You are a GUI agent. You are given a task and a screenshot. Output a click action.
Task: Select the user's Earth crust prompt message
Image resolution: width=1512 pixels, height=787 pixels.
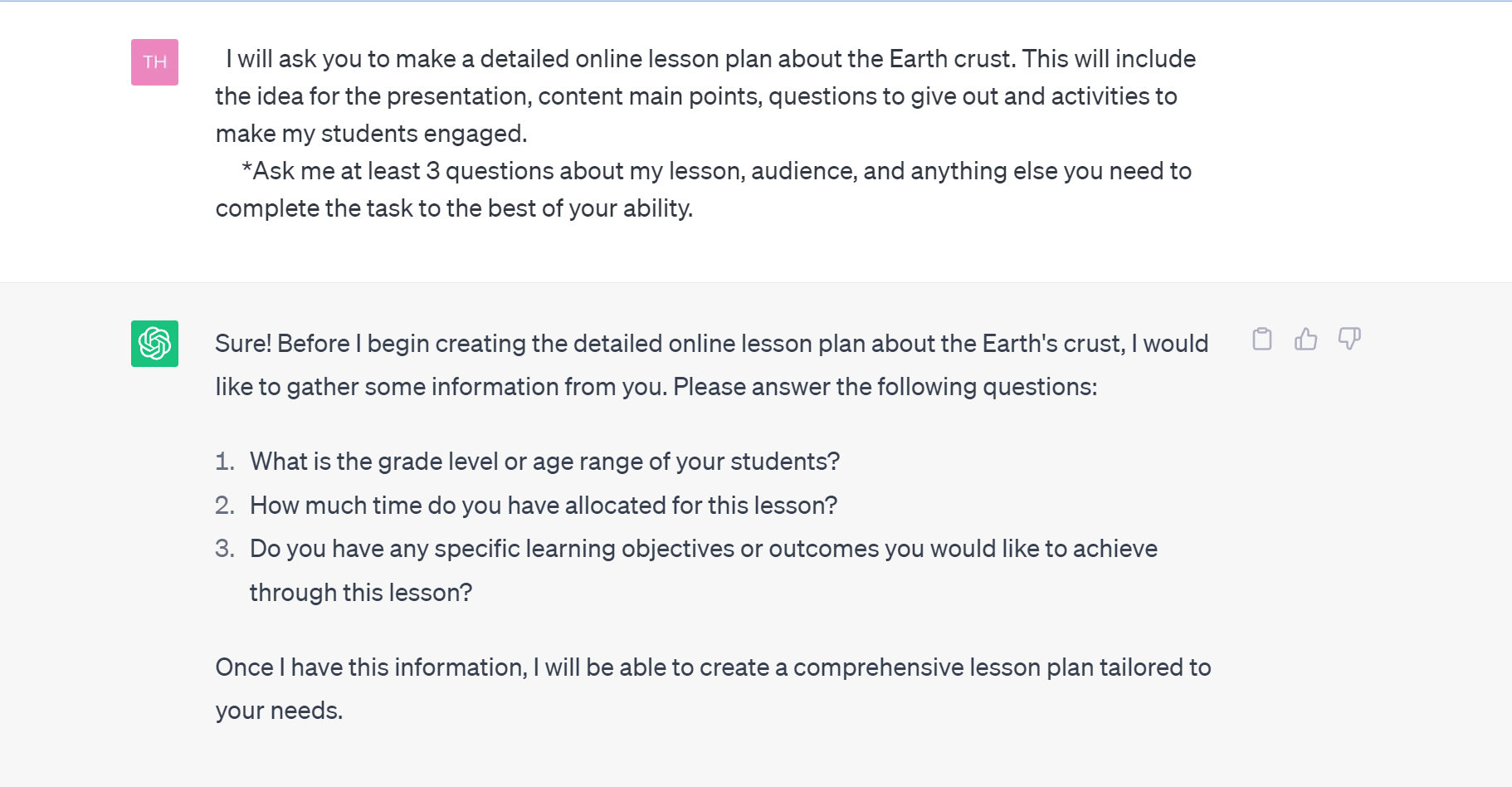[705, 133]
